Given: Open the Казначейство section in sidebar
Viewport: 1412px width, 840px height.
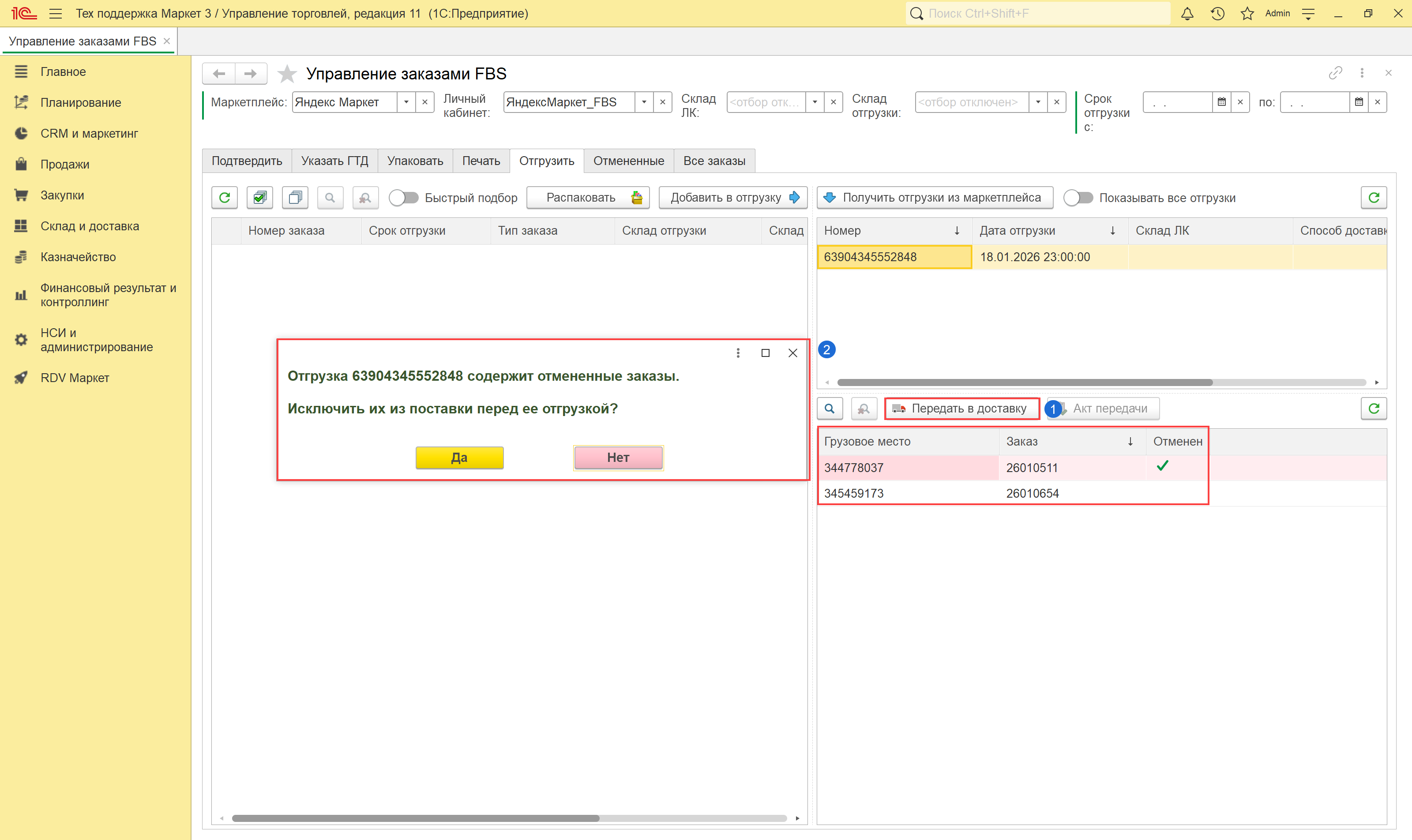Looking at the screenshot, I should pos(78,257).
